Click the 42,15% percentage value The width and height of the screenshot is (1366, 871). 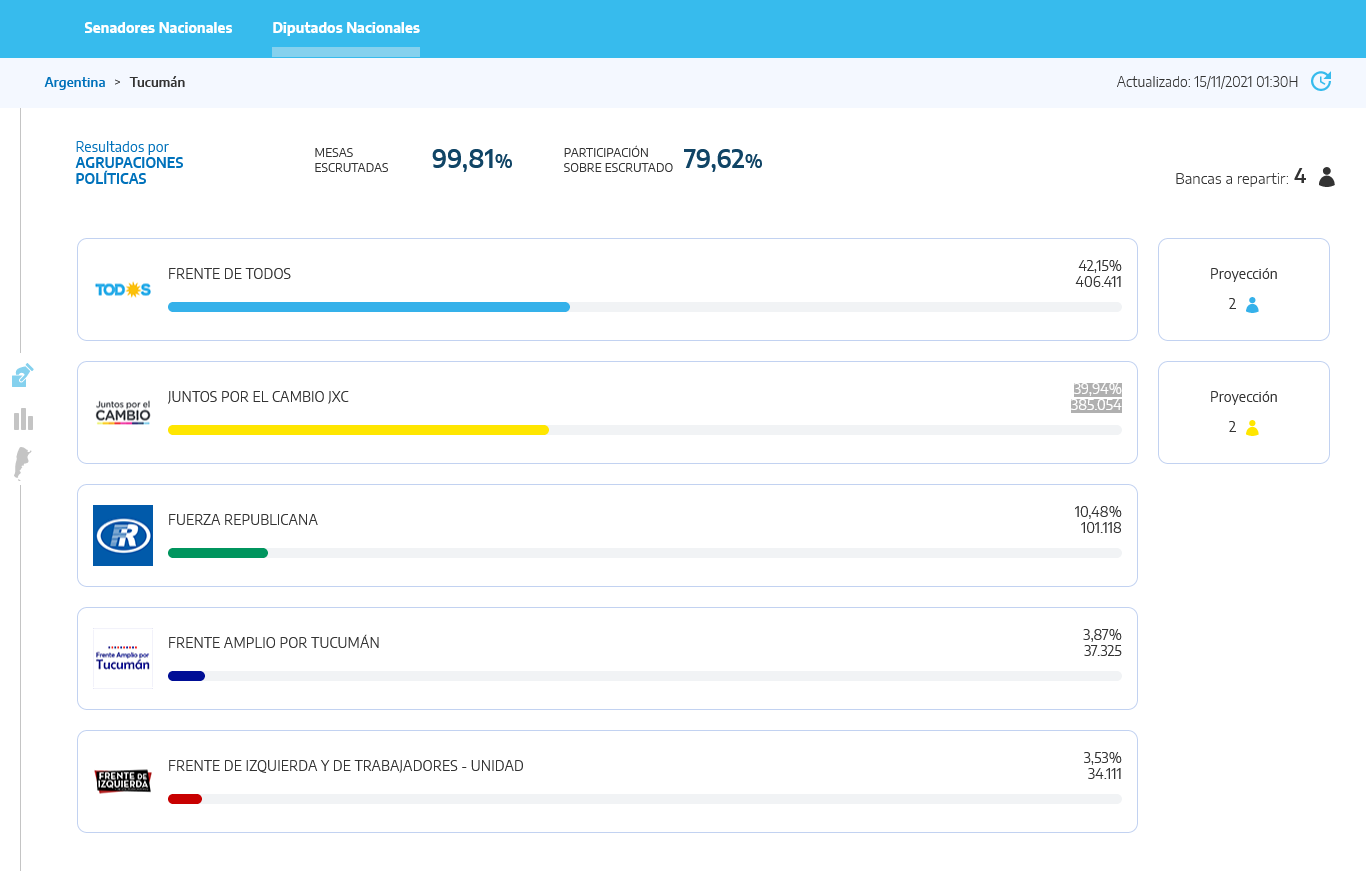[1100, 266]
